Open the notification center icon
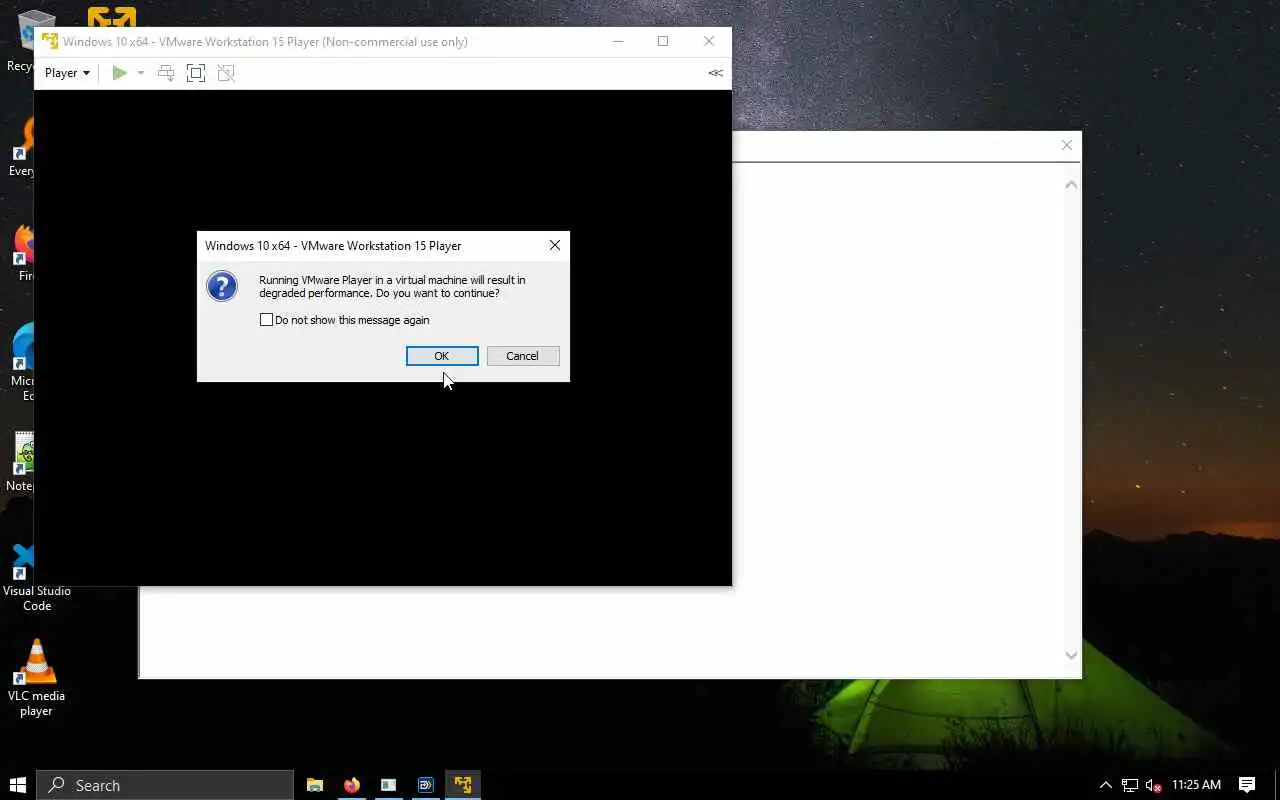 point(1247,785)
